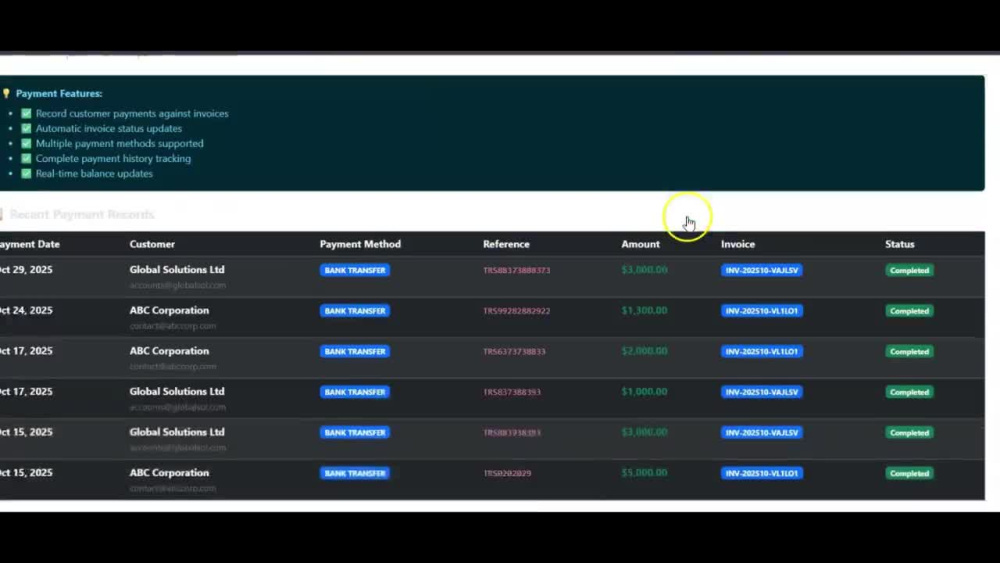Click Global Solutions Ltd in the Oct 29 row
The width and height of the screenshot is (1000, 563).
tap(177, 270)
